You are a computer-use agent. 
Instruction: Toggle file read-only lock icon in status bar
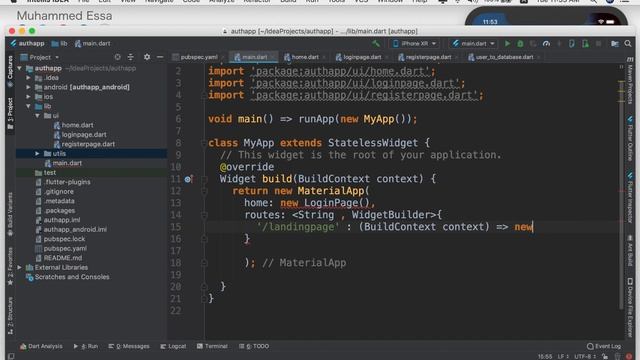point(605,356)
